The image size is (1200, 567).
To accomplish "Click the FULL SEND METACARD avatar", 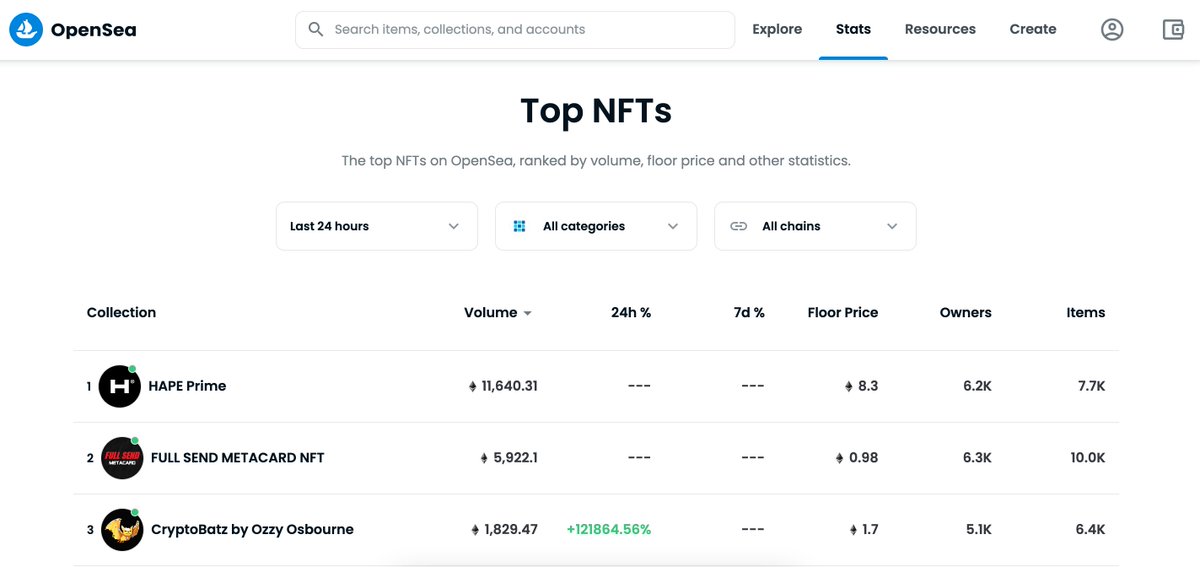I will (122, 458).
